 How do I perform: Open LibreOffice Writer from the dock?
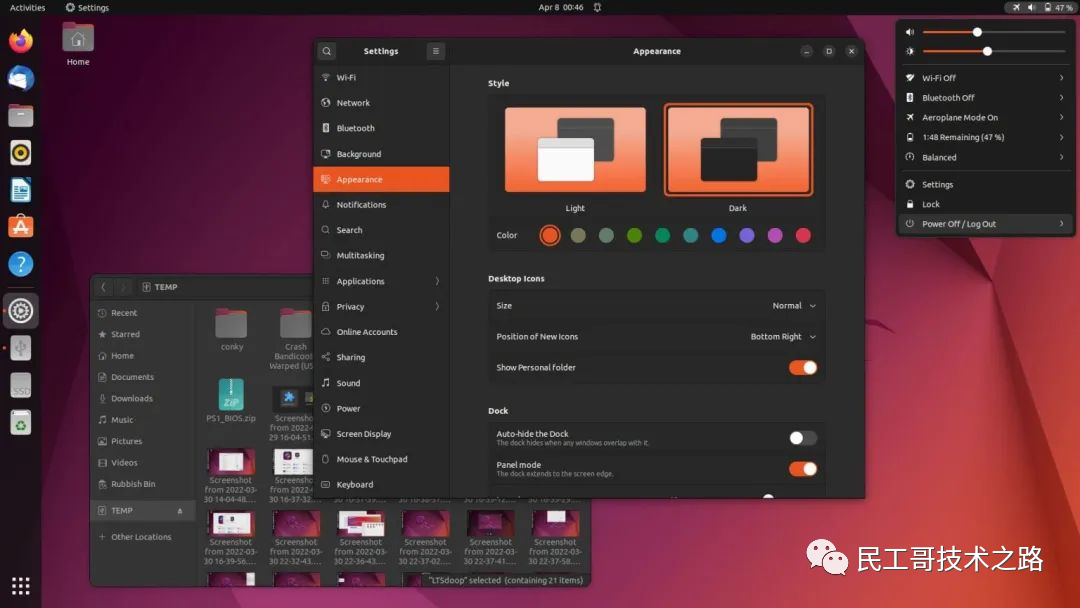[x=21, y=190]
